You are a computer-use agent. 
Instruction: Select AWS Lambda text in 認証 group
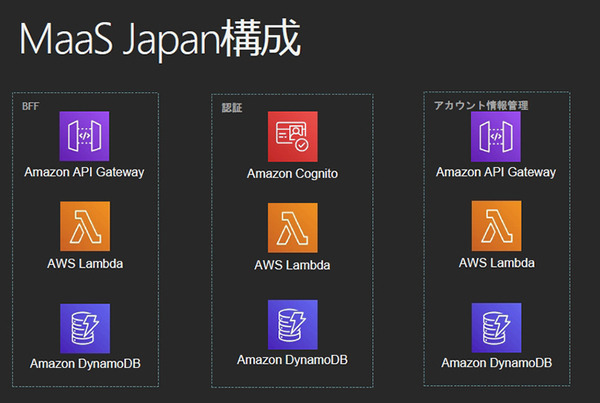click(292, 265)
